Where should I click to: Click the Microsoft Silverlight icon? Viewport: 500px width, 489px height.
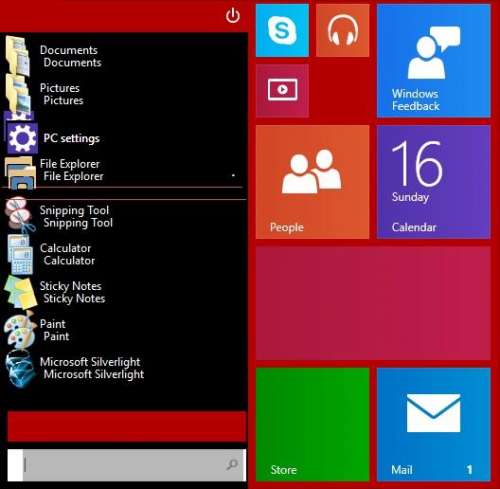coord(20,369)
